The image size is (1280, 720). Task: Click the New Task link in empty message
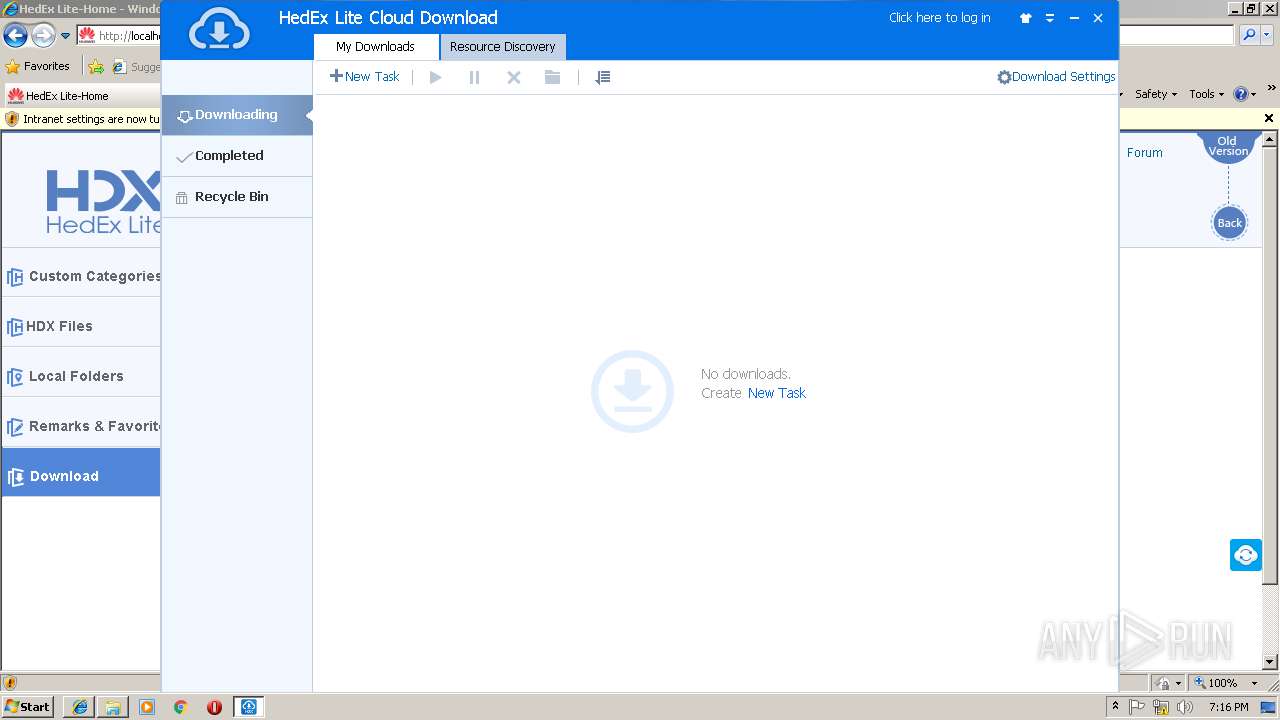777,393
